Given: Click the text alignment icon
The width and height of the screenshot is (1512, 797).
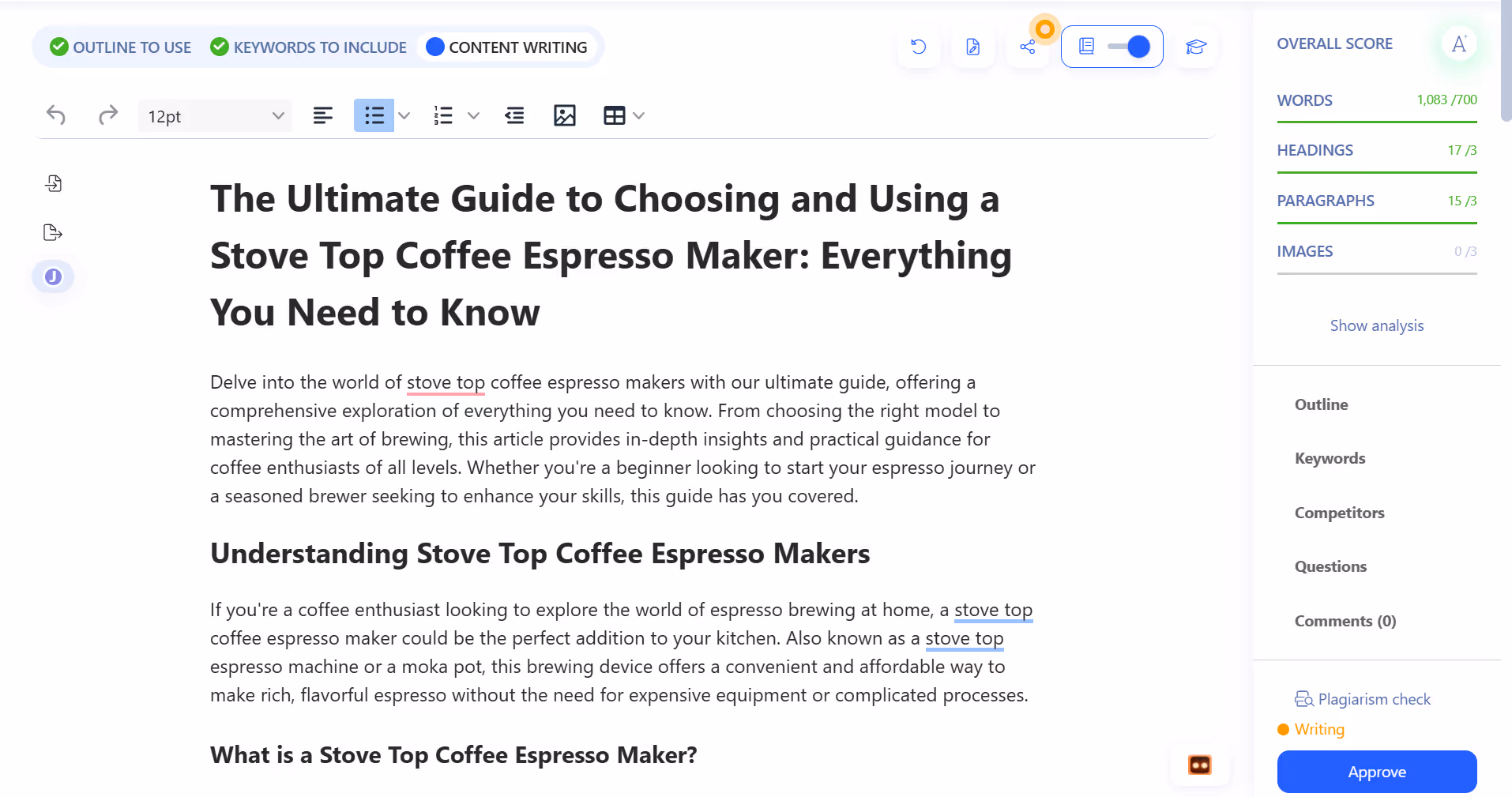Looking at the screenshot, I should point(322,116).
